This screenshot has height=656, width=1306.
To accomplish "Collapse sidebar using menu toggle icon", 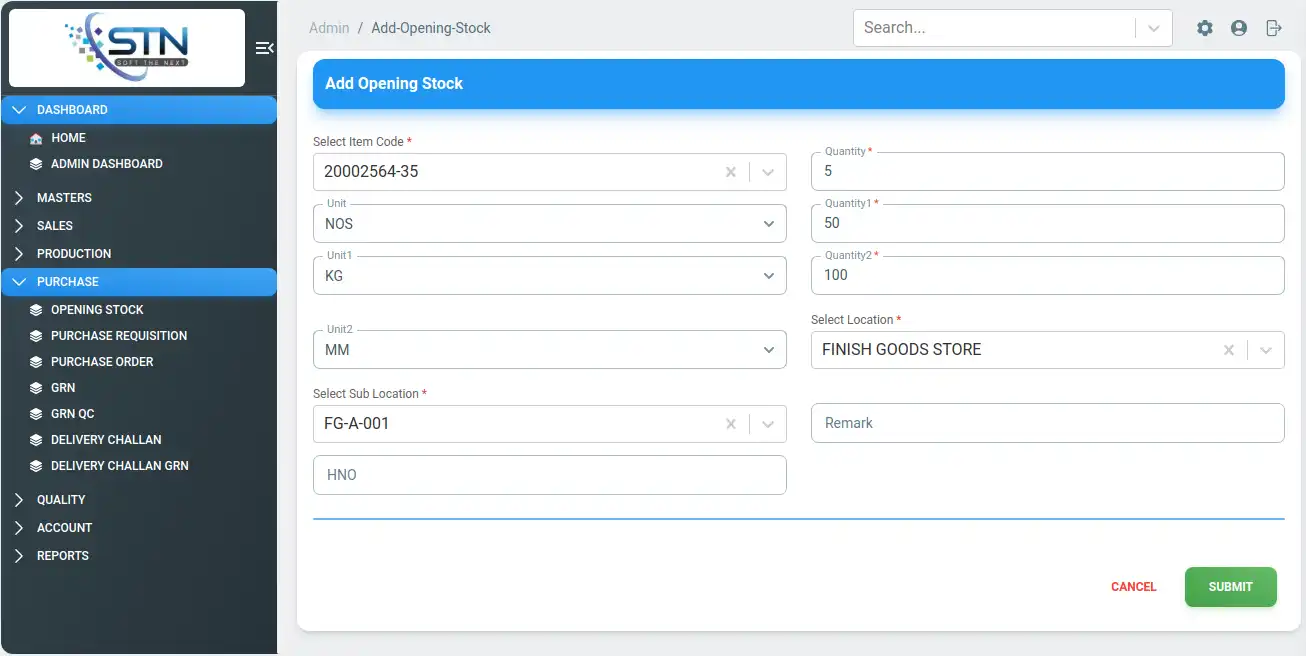I will 264,48.
